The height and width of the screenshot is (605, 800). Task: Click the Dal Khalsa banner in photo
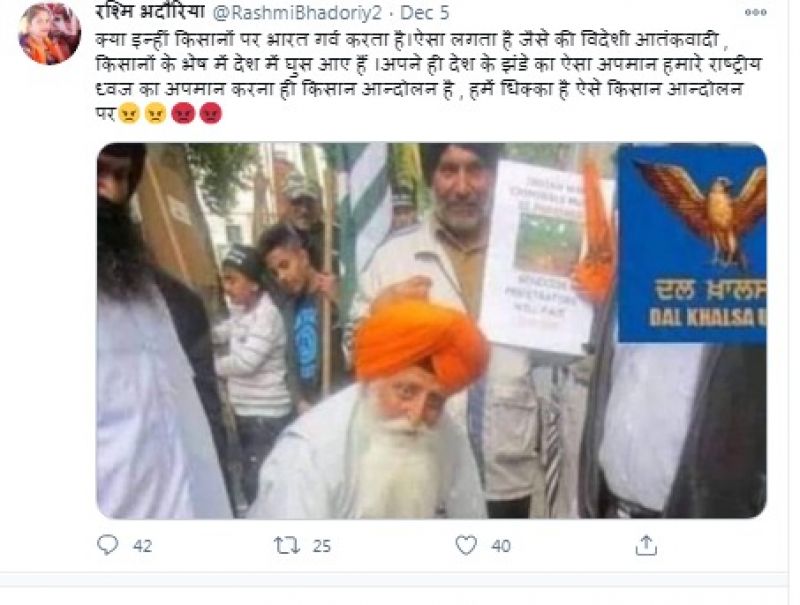coord(692,244)
